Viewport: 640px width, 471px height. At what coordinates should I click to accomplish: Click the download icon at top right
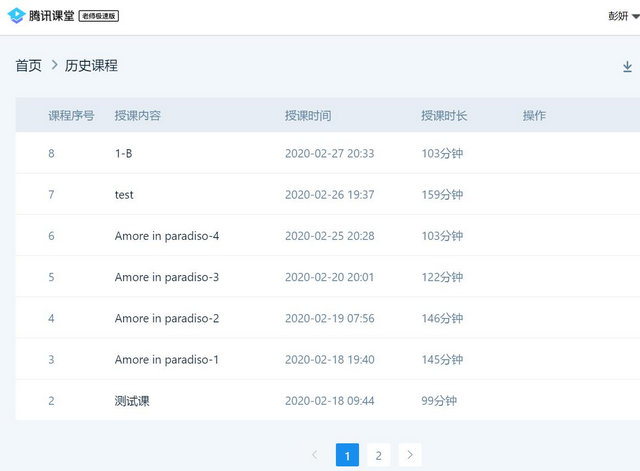tap(627, 67)
